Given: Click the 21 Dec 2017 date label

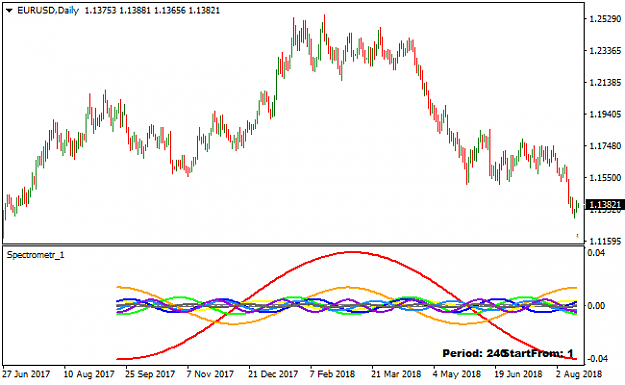Looking at the screenshot, I should [273, 374].
